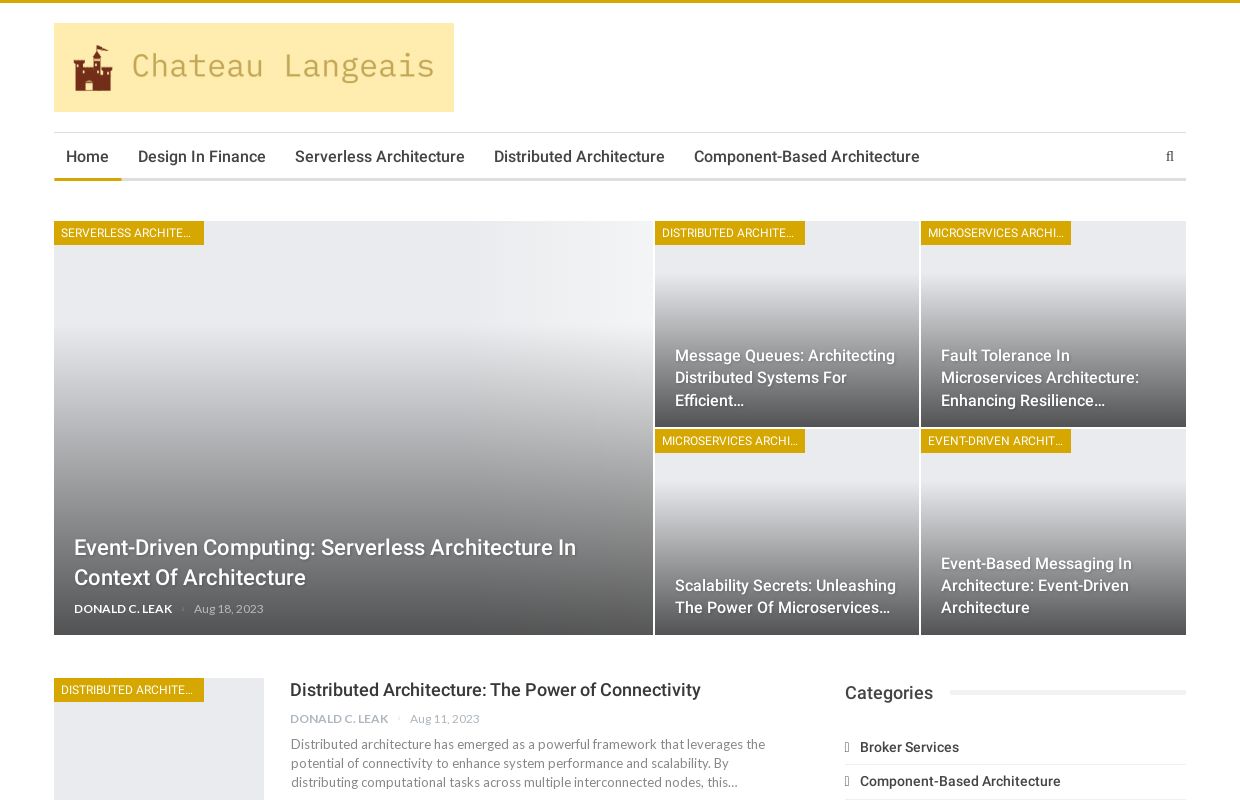Open the search icon in the navigation bar

pos(1169,157)
